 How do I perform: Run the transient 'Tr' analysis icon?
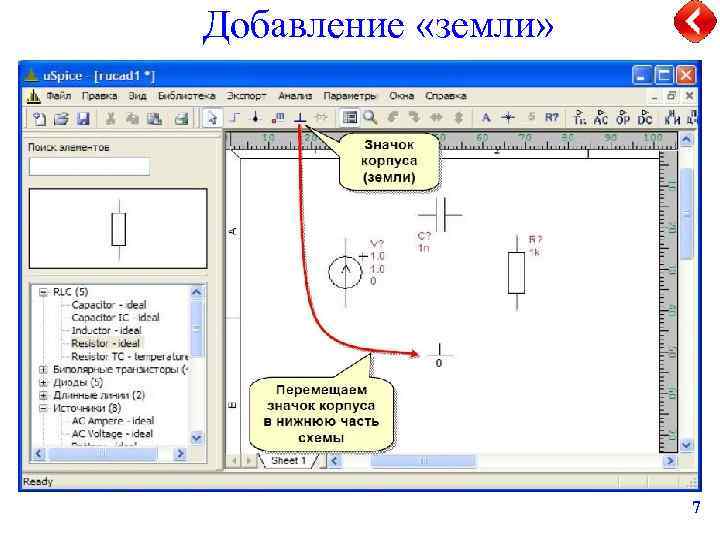[579, 118]
